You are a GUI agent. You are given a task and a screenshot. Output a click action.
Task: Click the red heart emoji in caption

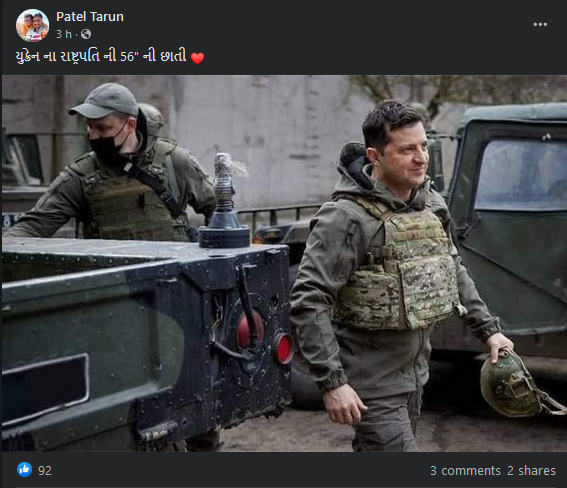click(x=197, y=58)
